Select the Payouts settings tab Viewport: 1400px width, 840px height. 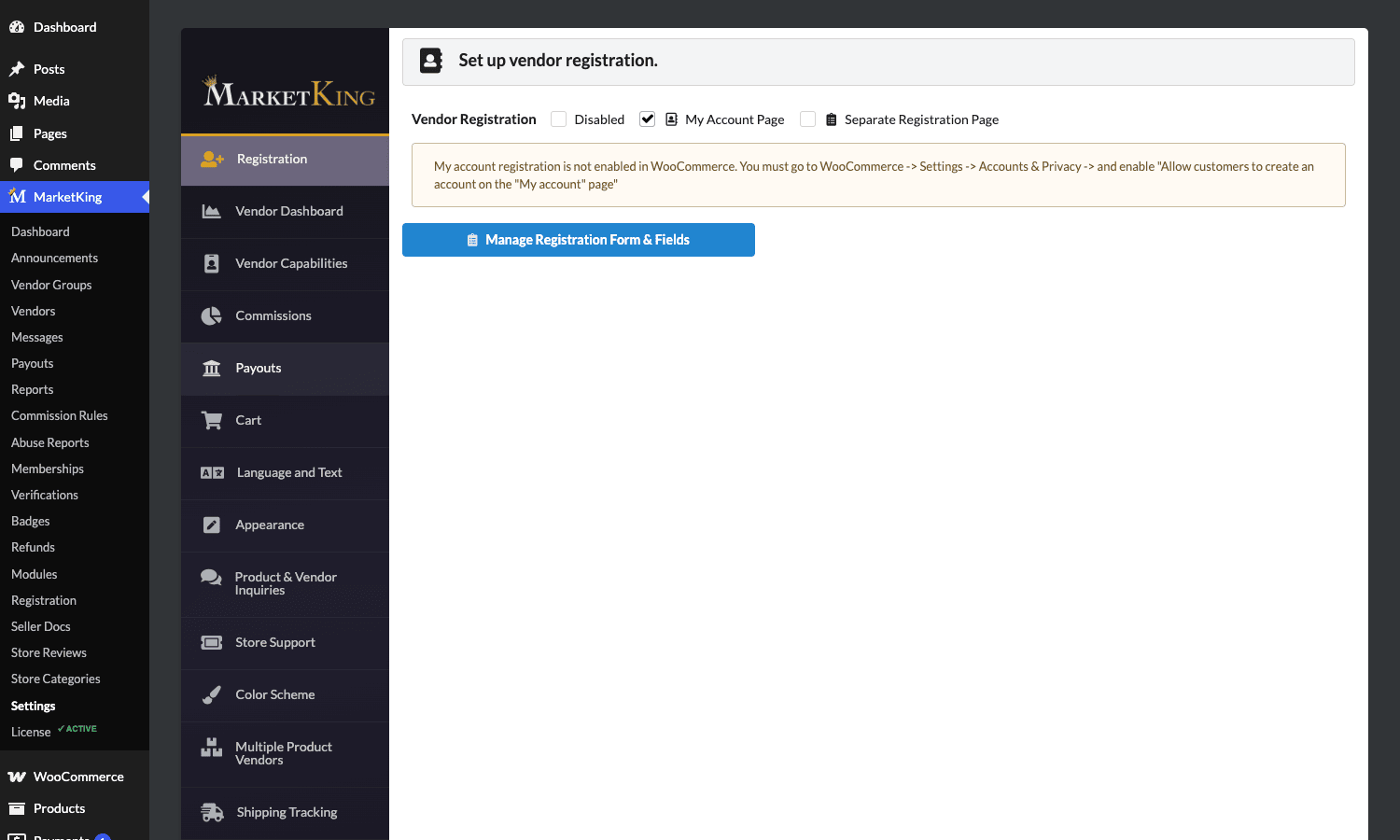pos(285,369)
